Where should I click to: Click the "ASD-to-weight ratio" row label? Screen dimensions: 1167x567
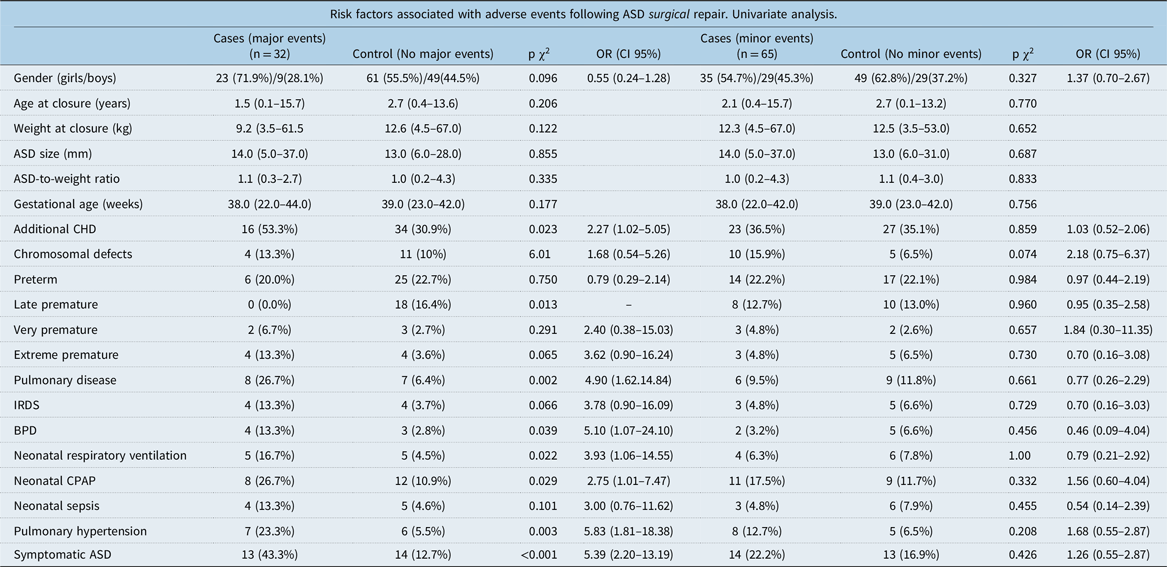point(67,178)
